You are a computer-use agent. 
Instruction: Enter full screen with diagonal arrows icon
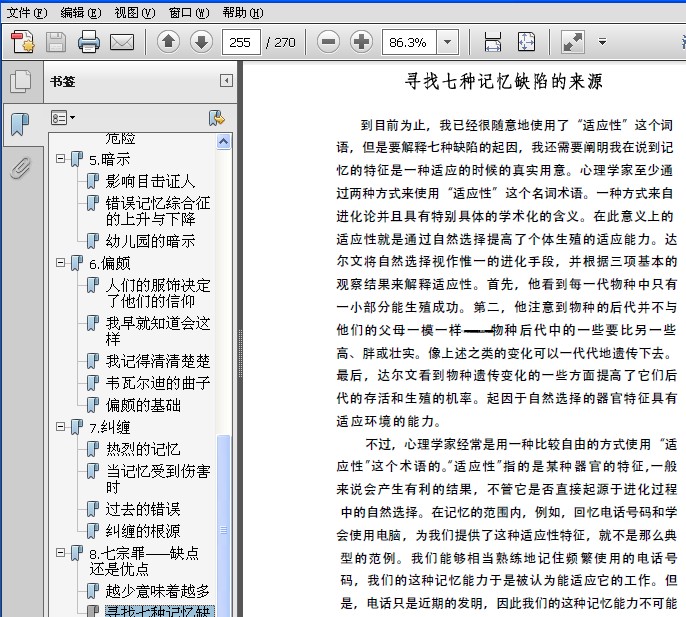tap(573, 42)
